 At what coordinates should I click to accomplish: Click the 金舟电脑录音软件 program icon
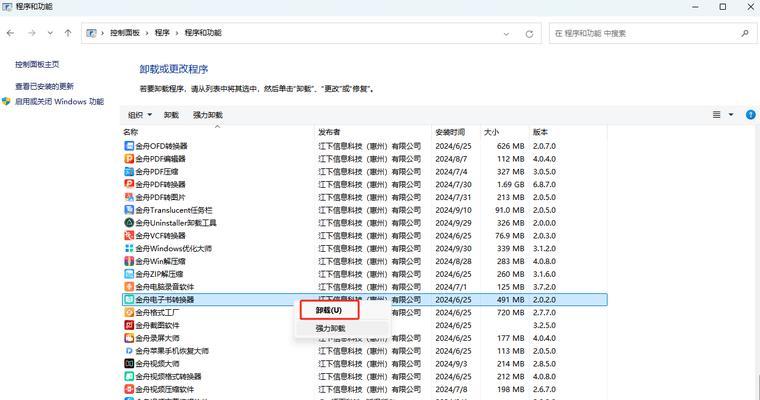coord(129,287)
